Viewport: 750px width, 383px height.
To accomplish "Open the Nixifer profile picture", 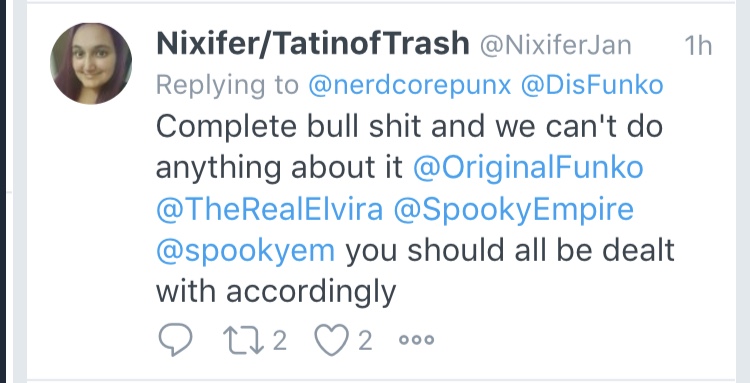I will [91, 64].
